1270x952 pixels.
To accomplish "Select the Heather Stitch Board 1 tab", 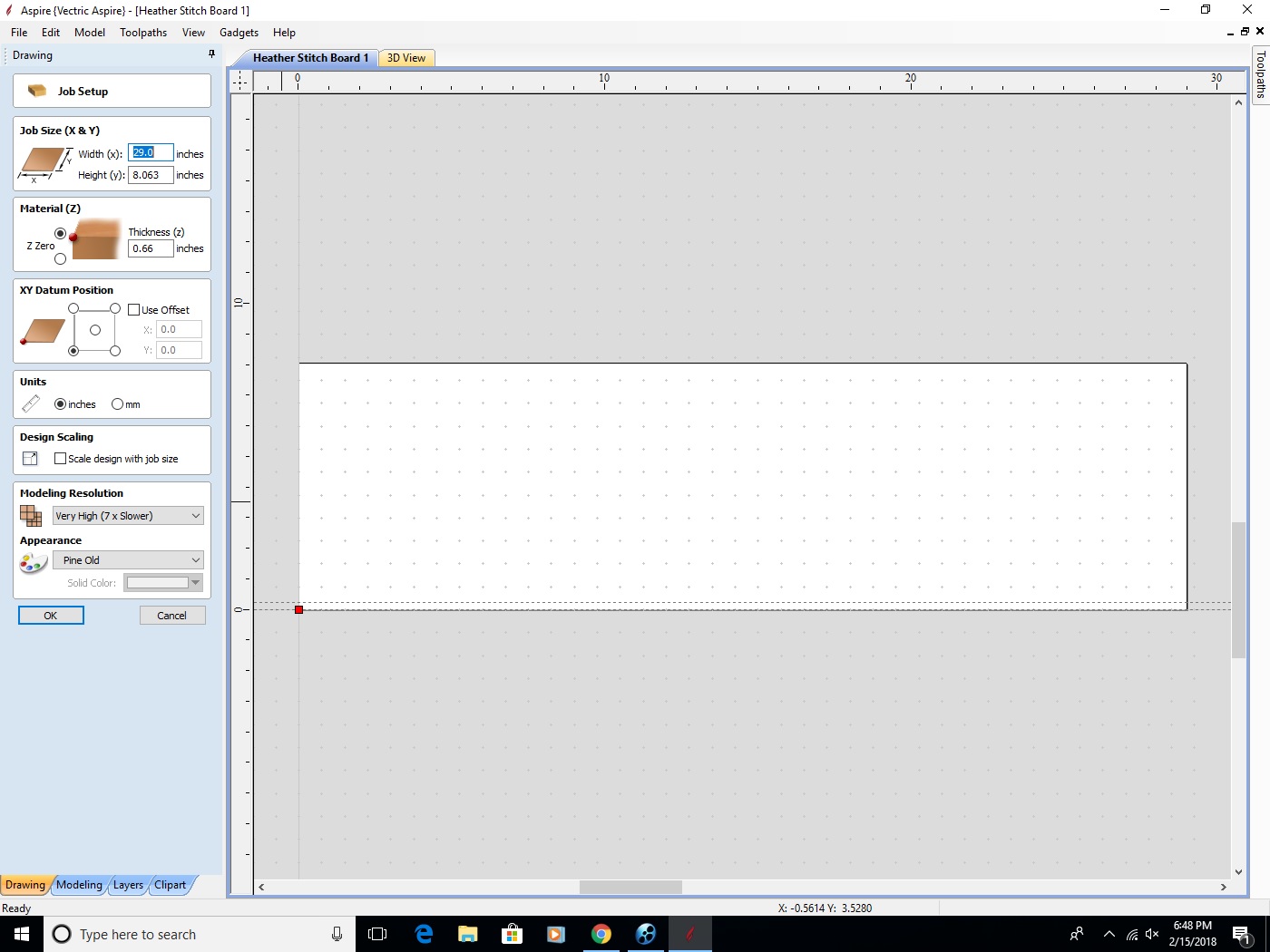I will [x=310, y=58].
